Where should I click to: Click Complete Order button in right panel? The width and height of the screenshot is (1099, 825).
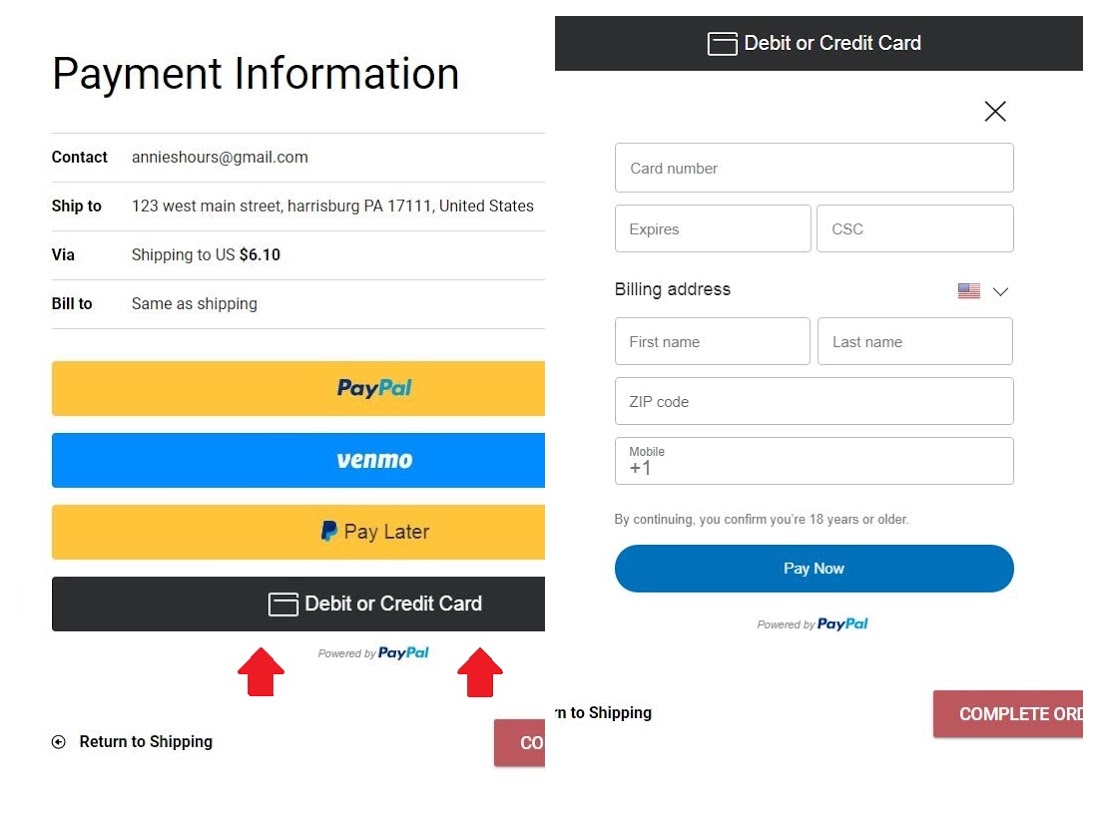(x=1008, y=714)
